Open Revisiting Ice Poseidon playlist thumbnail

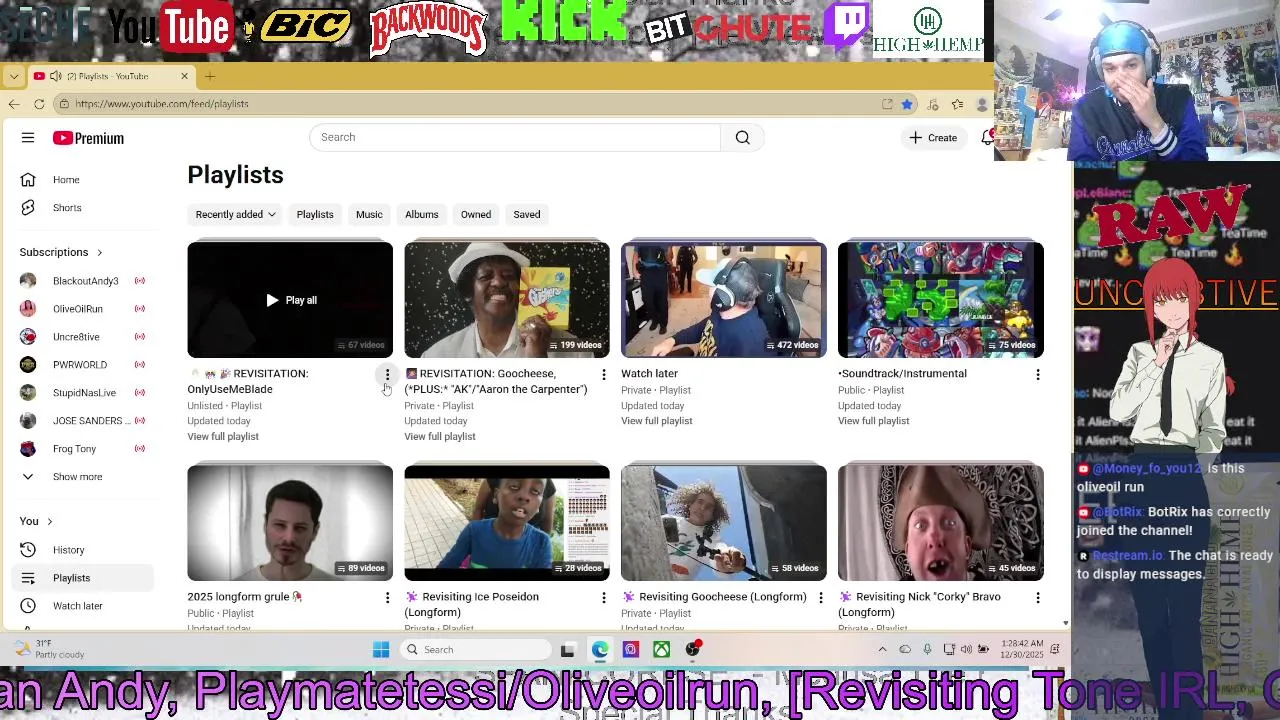[507, 522]
